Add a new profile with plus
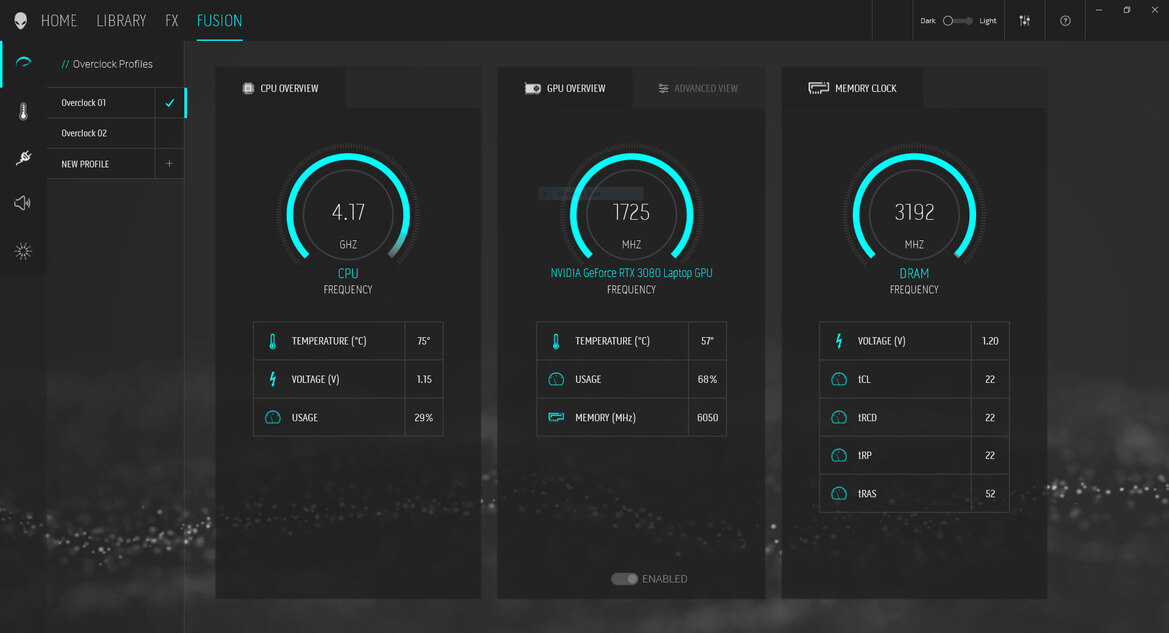Screen dimensions: 1169x633 point(169,164)
